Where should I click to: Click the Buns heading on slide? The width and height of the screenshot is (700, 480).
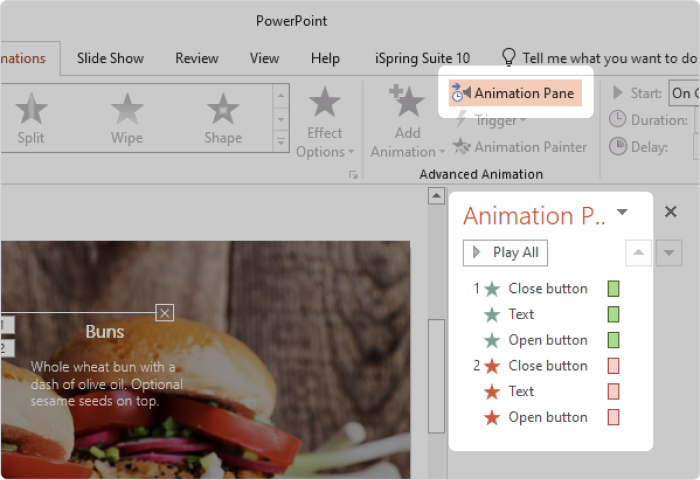point(104,332)
